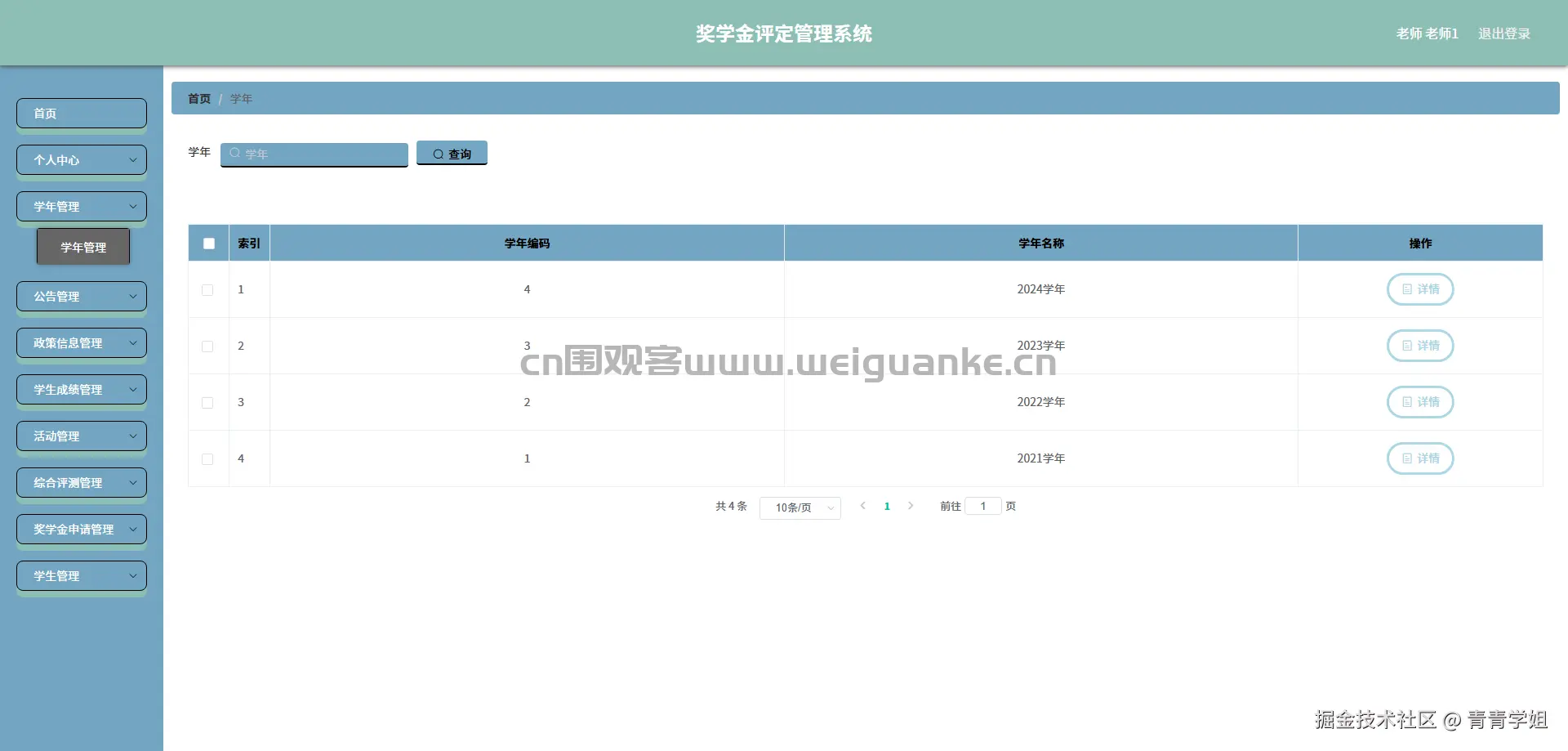Open details for 2024学年 row
This screenshot has width=1568, height=751.
[1420, 289]
